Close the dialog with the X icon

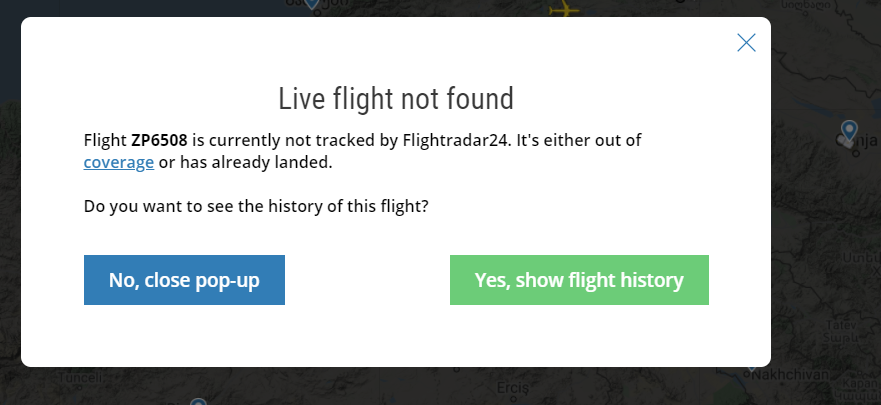click(746, 43)
